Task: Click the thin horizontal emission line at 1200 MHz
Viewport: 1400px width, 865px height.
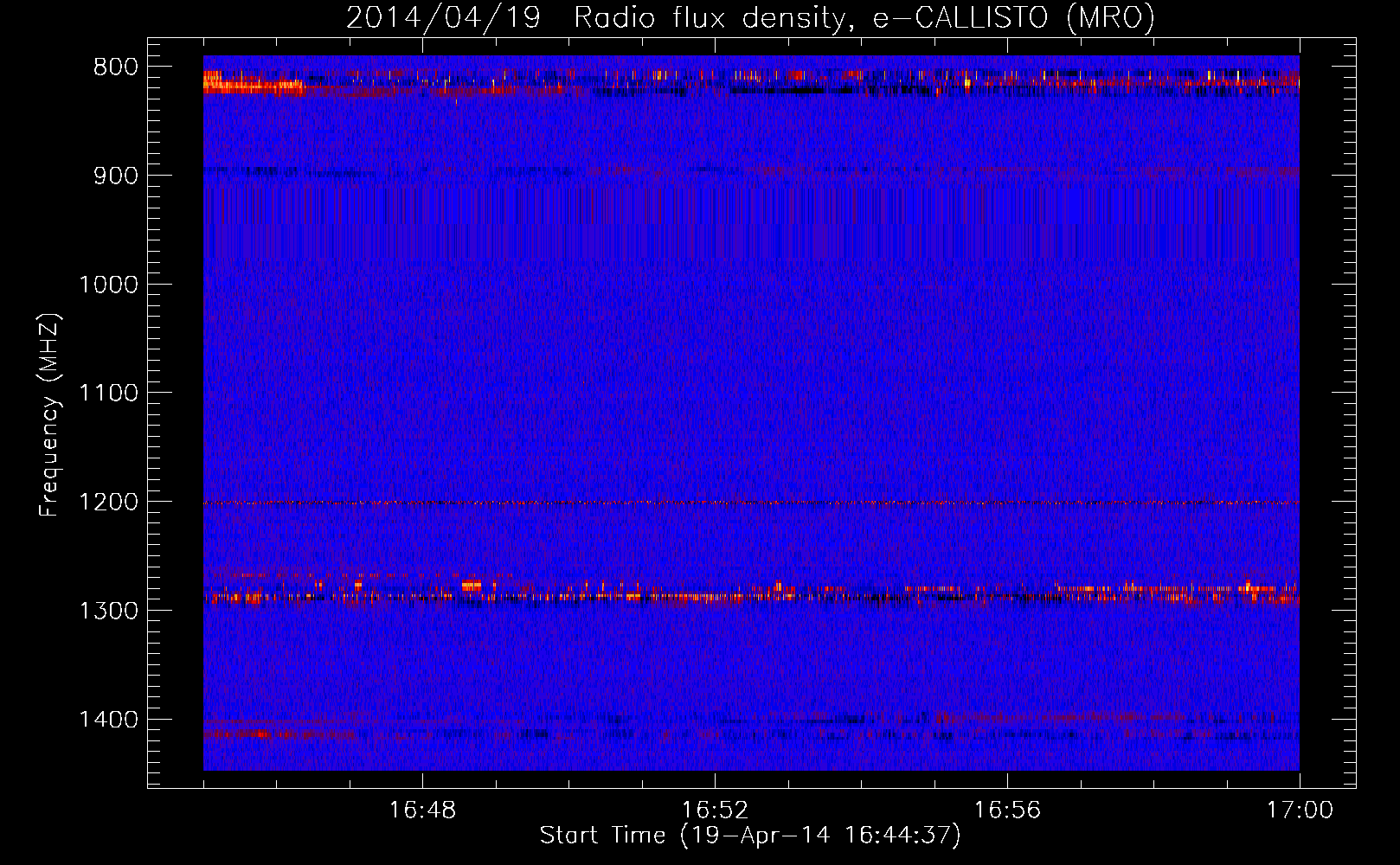Action: click(x=751, y=503)
